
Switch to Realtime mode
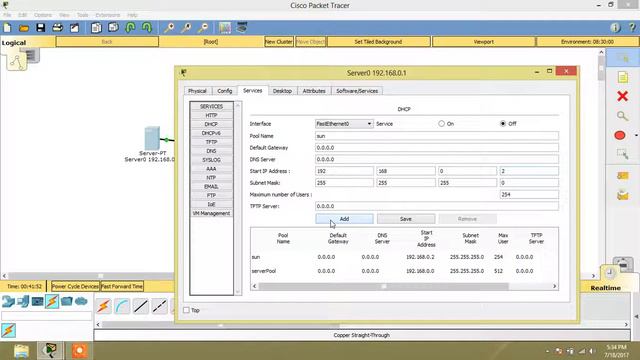click(x=606, y=288)
